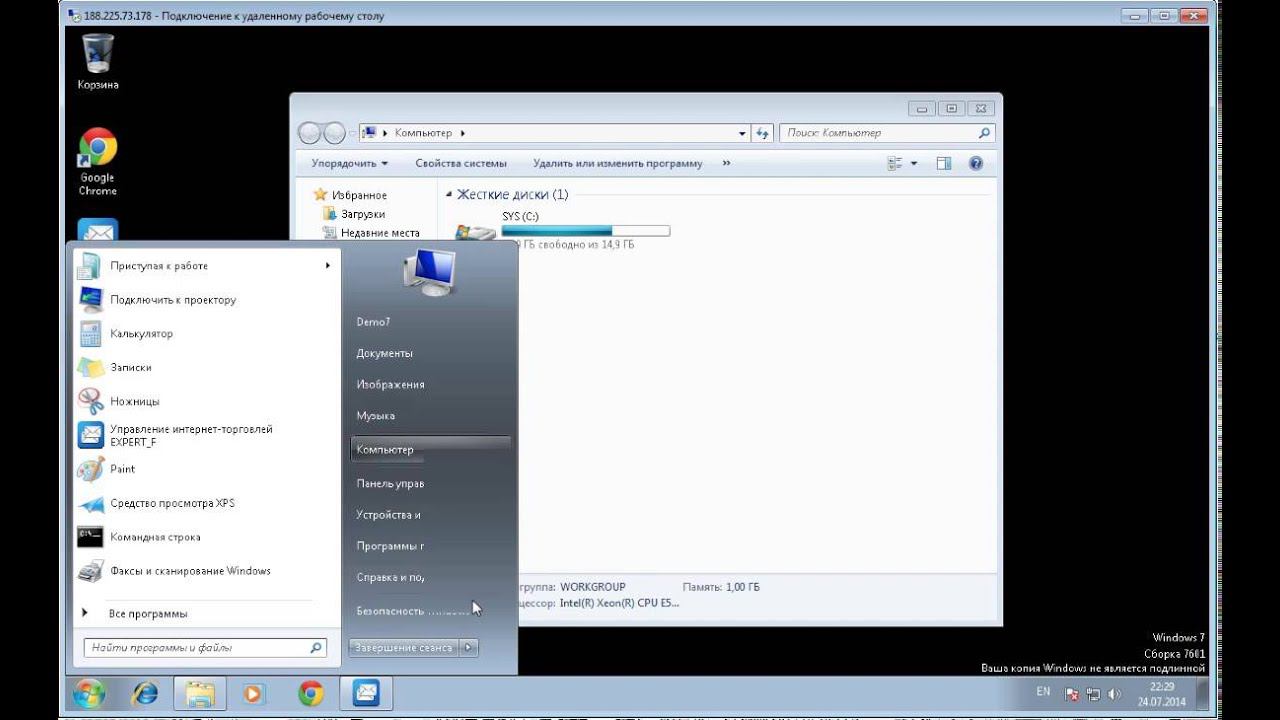
Task: Toggle the Explorer preview pane icon
Action: click(x=943, y=163)
